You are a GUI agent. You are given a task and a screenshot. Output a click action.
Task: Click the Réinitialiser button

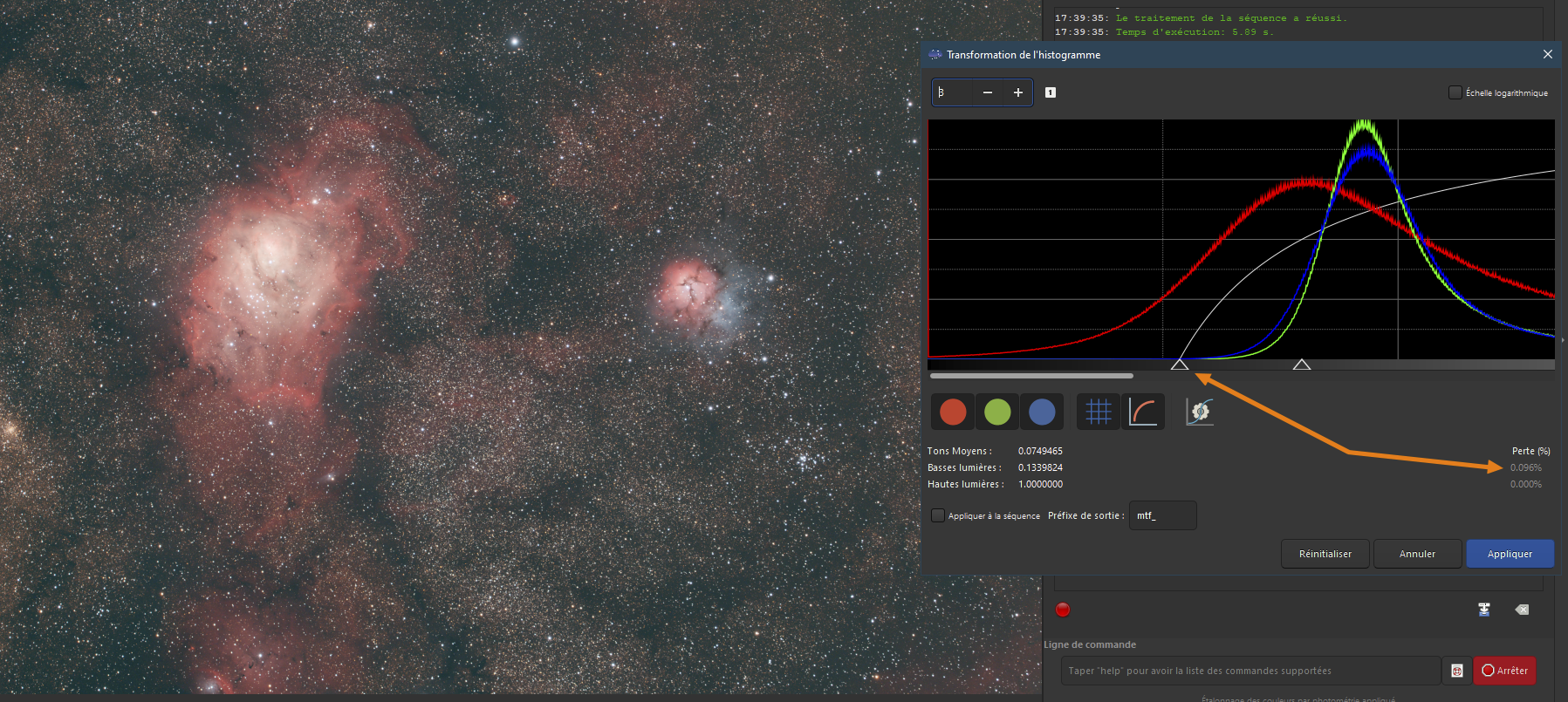(1325, 554)
